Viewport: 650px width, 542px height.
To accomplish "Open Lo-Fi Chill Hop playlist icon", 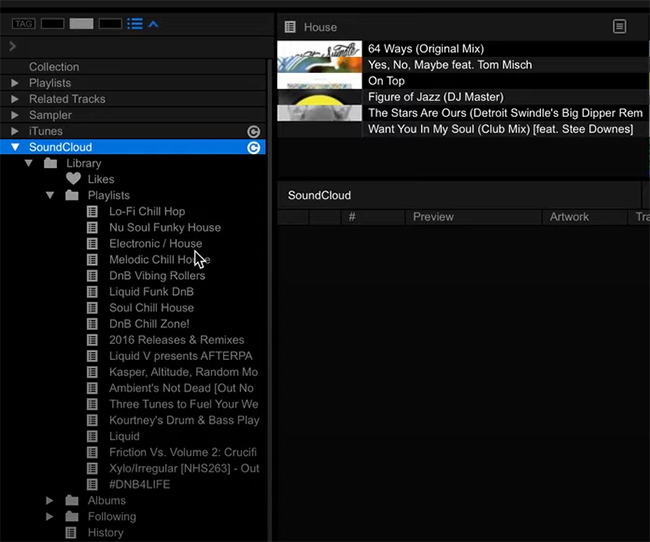I will point(92,211).
